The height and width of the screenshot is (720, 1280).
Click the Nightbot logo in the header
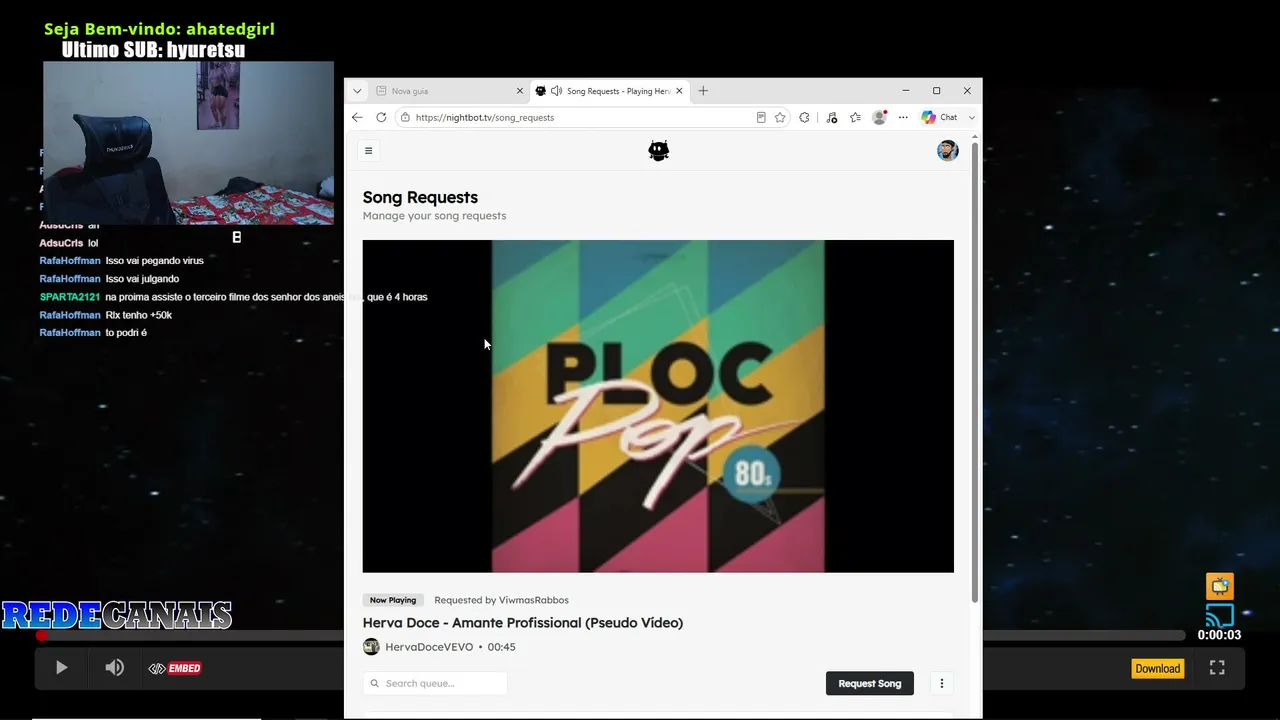(658, 151)
